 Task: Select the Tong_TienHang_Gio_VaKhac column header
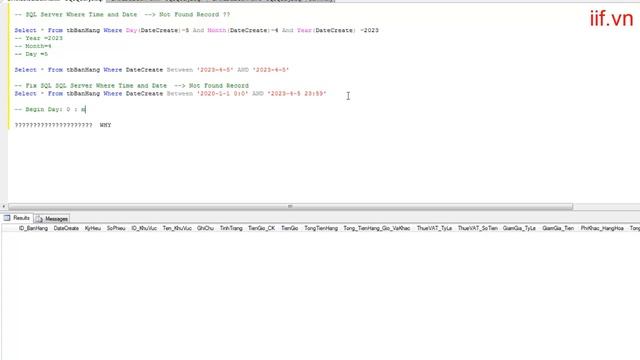tap(377, 228)
